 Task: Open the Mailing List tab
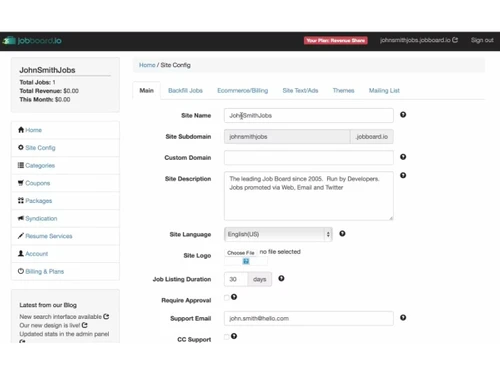point(384,90)
